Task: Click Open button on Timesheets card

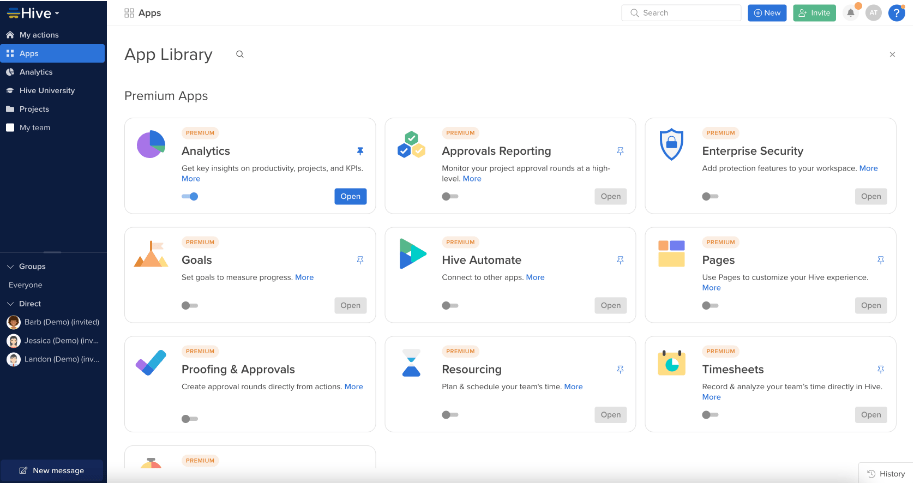Action: [871, 414]
